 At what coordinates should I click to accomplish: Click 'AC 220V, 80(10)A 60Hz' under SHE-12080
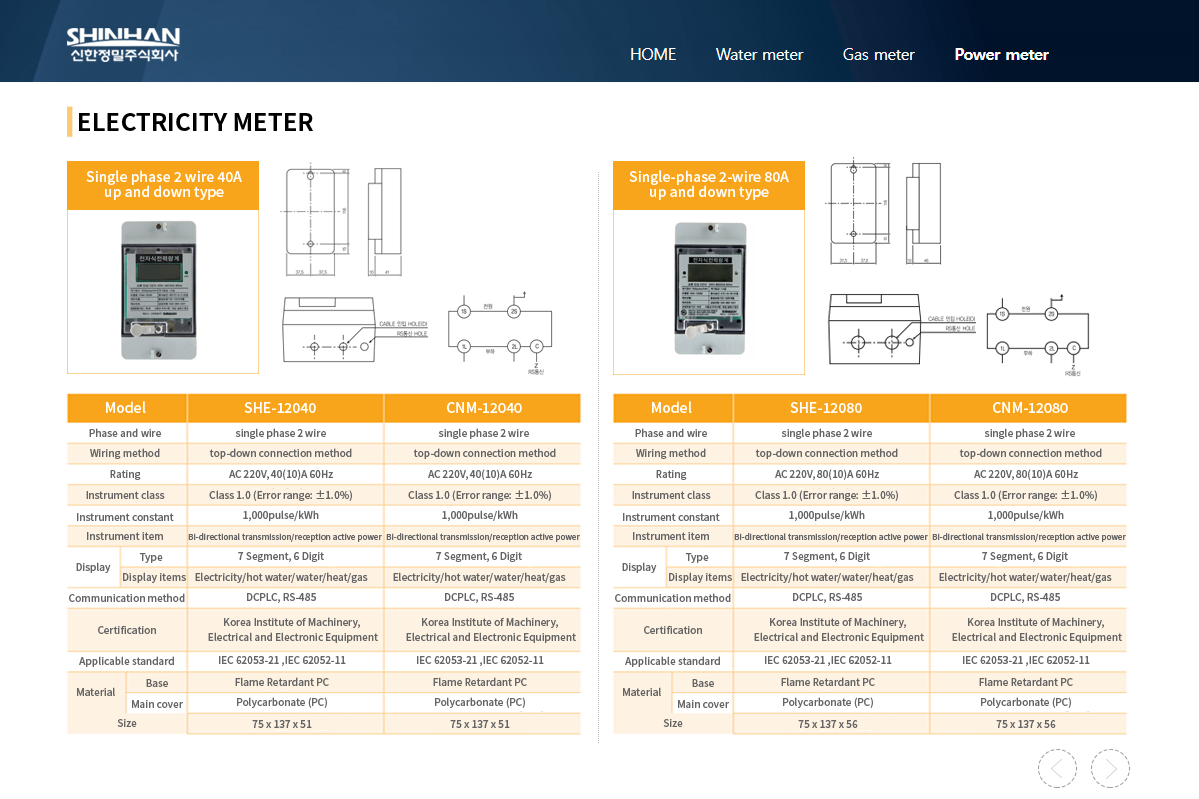pos(827,474)
